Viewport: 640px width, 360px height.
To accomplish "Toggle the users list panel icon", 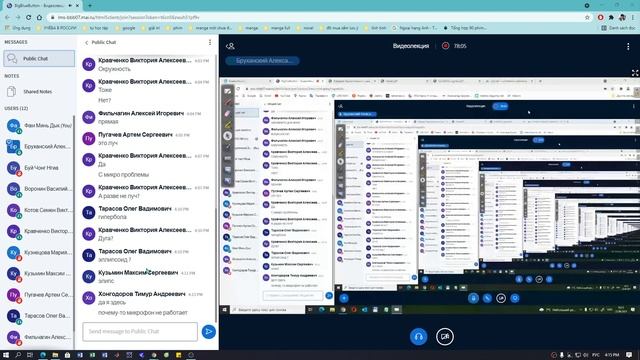I will 230,46.
